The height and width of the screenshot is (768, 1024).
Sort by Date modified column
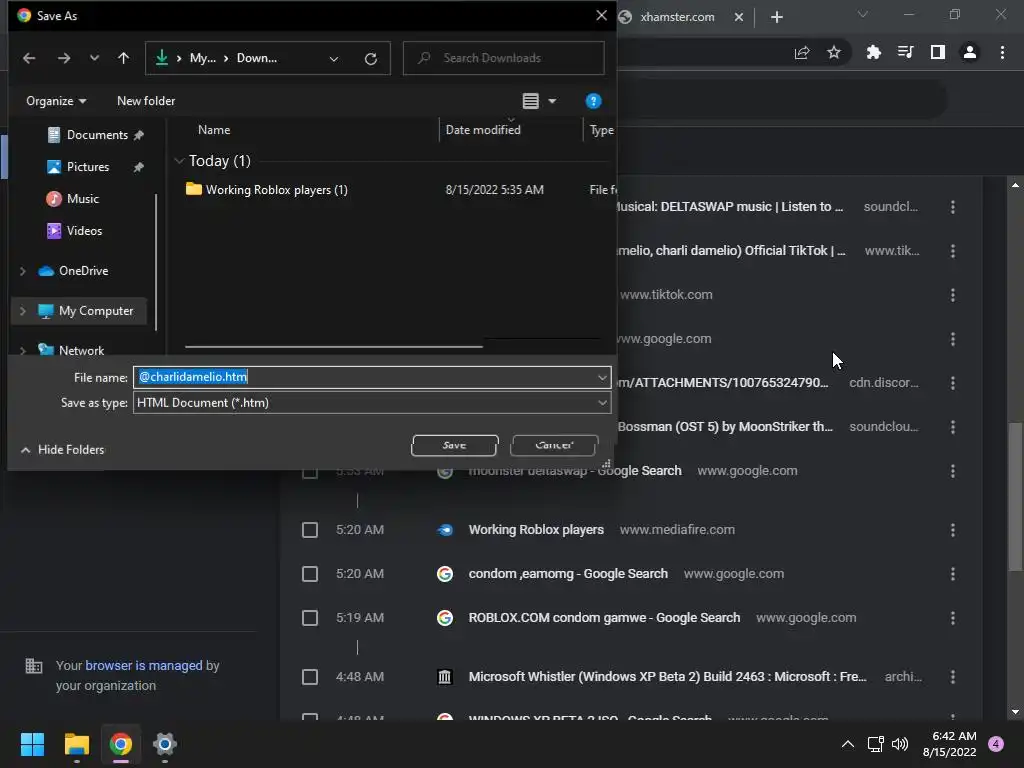click(x=483, y=130)
